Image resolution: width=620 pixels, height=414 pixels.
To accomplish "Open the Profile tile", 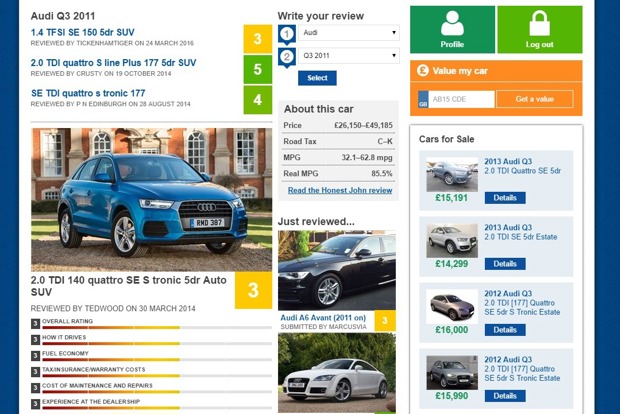I will (x=452, y=30).
